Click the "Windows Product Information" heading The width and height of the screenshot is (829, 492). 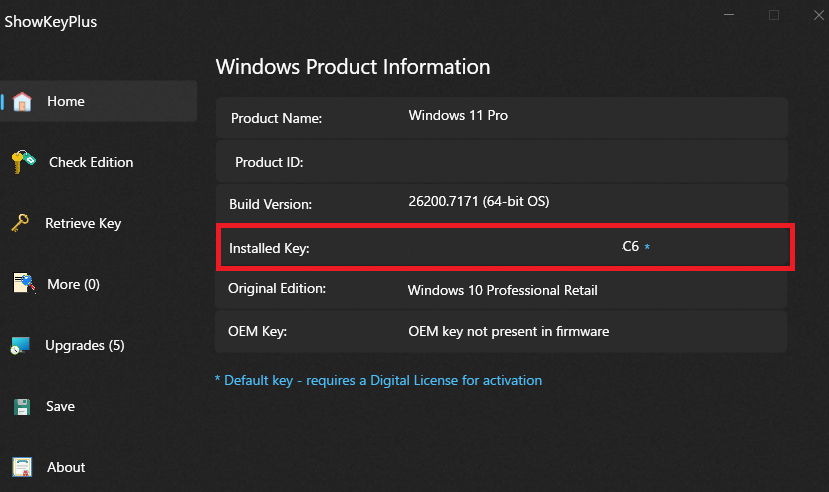coord(353,67)
